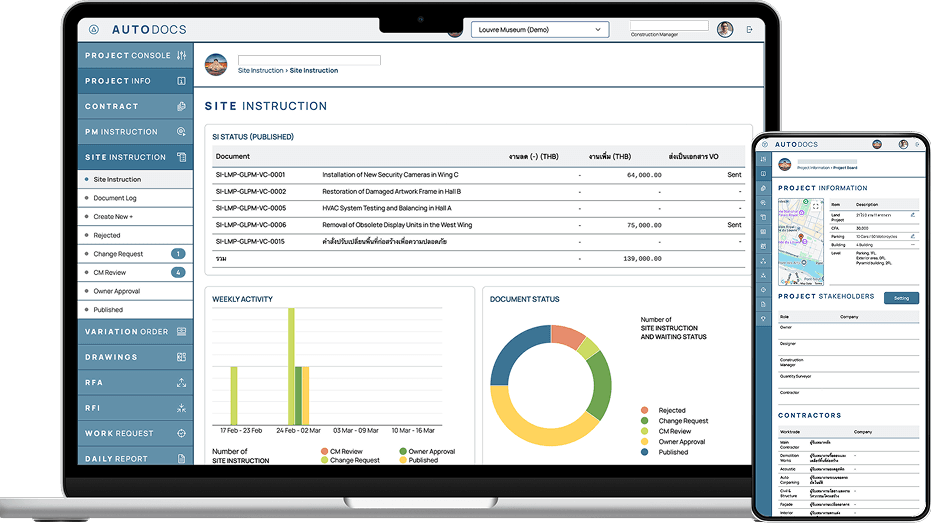Click the Project Info icon in sidebar
The width and height of the screenshot is (931, 523).
181,81
